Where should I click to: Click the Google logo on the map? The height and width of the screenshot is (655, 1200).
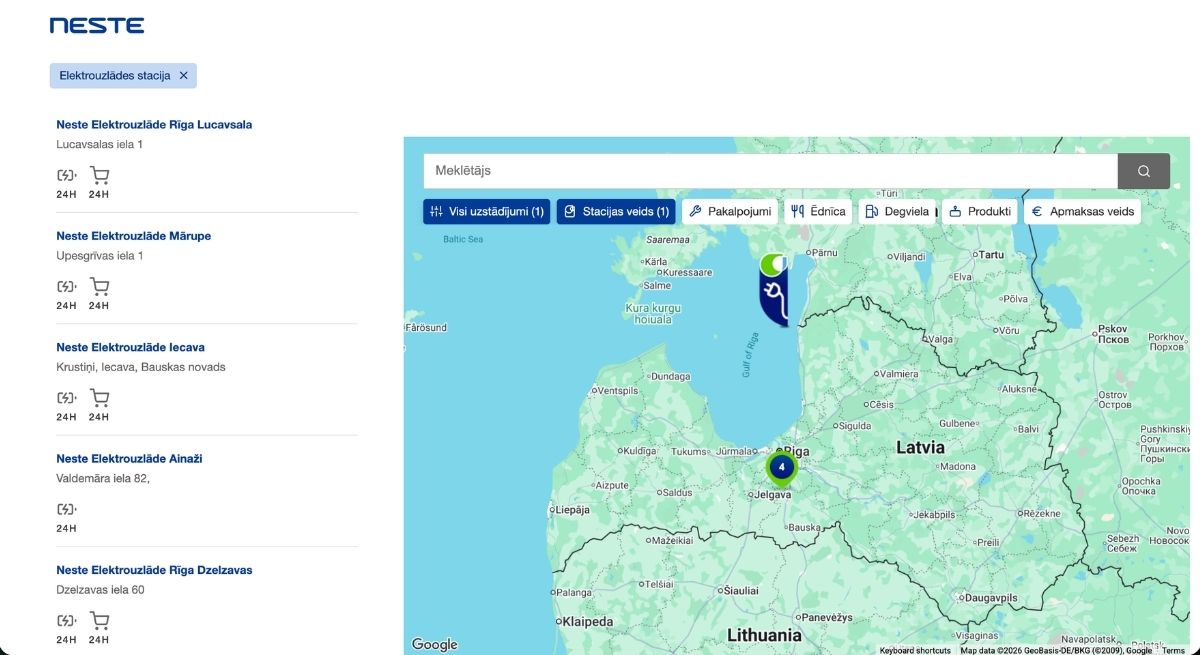tap(434, 645)
